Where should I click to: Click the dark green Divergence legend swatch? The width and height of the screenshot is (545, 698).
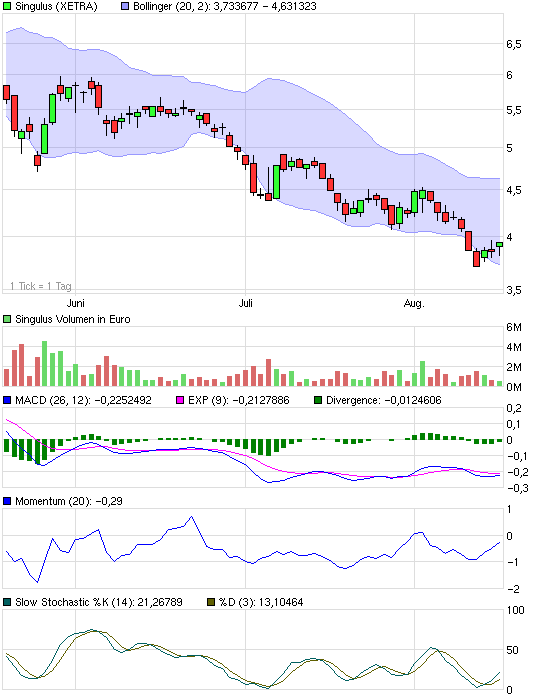click(318, 400)
